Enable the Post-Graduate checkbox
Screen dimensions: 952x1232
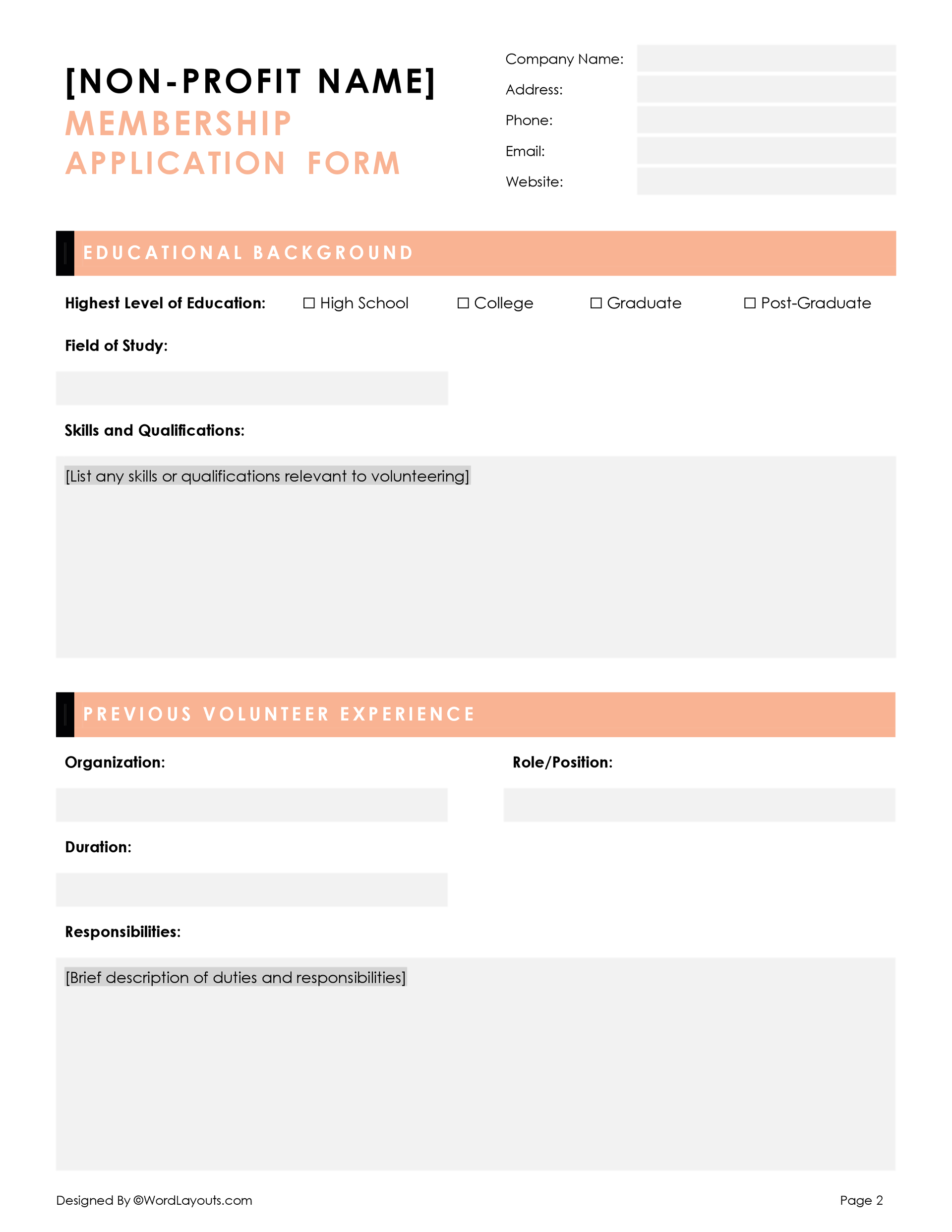click(x=749, y=303)
